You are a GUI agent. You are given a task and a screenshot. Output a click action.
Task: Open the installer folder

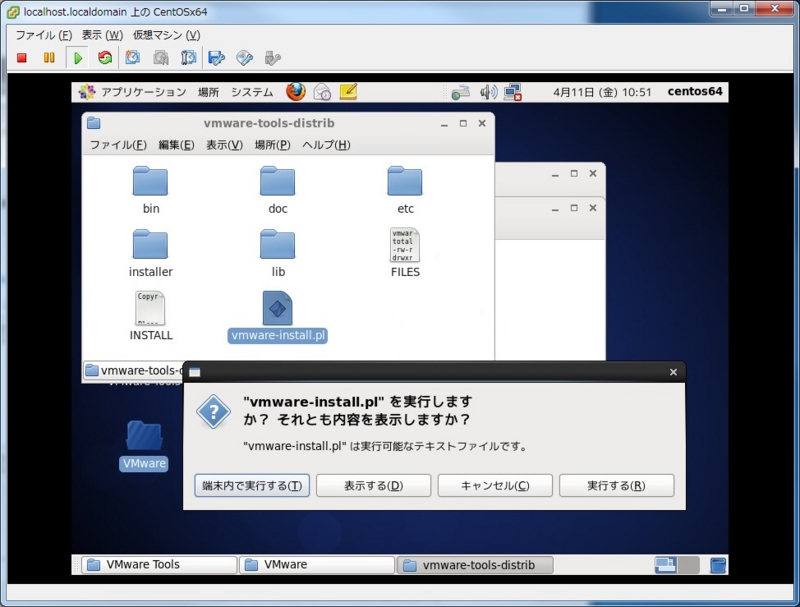click(151, 254)
